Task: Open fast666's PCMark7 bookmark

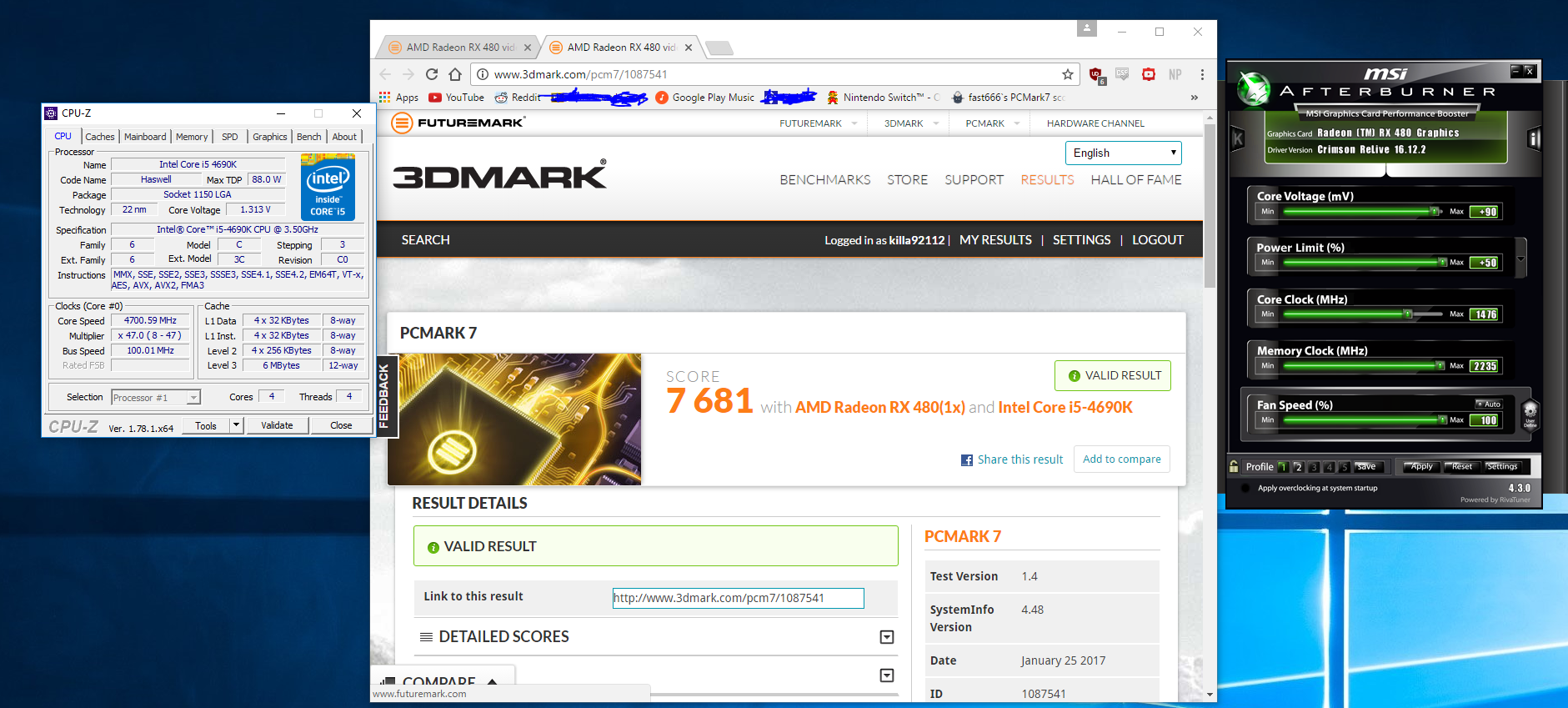Action: tap(1008, 98)
